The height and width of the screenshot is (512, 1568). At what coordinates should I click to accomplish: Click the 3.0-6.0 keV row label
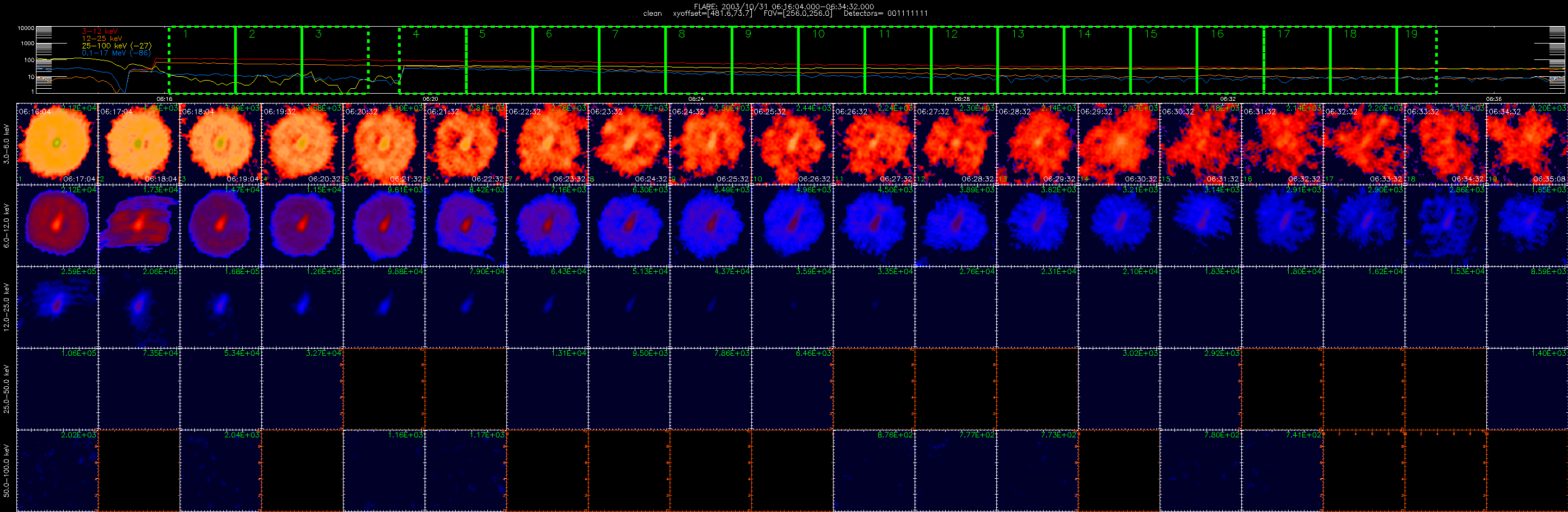(x=7, y=144)
